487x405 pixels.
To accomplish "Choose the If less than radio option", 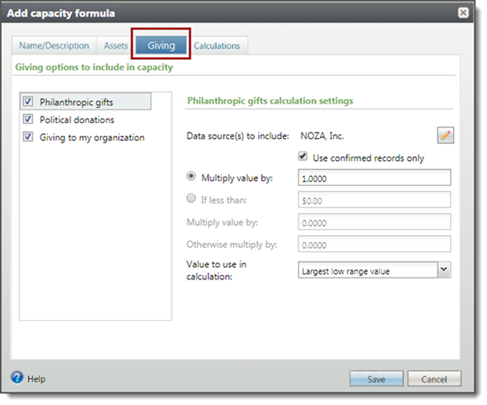I will [191, 198].
